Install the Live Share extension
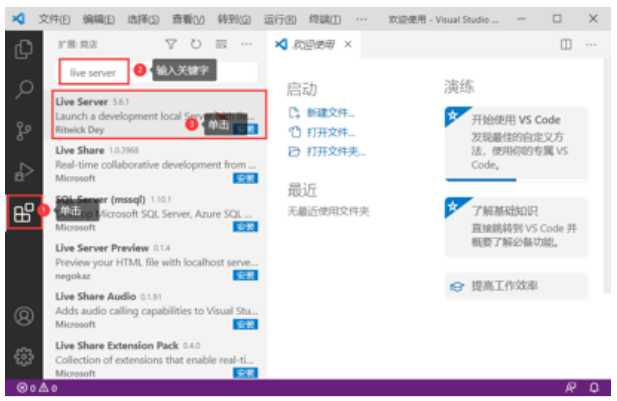 click(x=245, y=179)
